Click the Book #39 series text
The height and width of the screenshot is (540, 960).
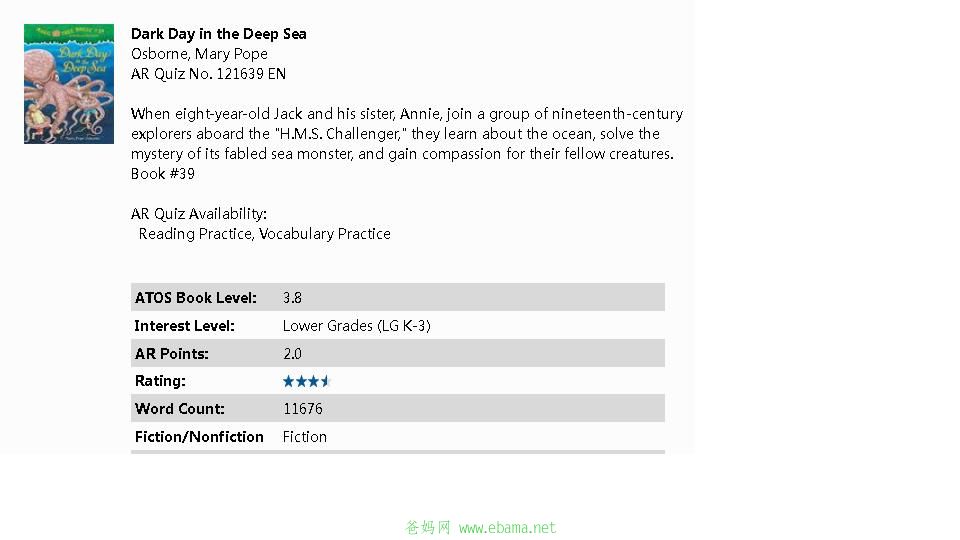(163, 174)
